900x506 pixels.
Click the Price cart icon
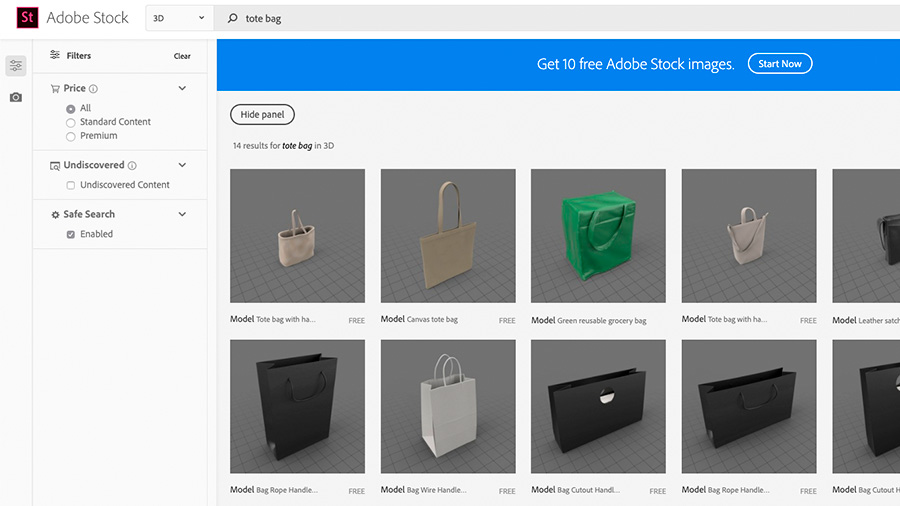(x=55, y=88)
